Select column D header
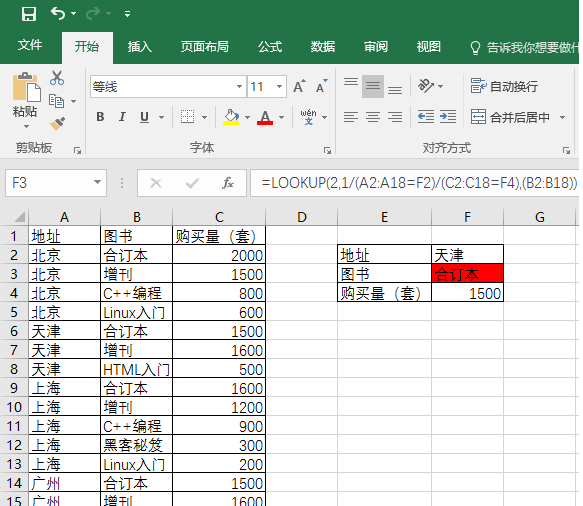 click(302, 217)
